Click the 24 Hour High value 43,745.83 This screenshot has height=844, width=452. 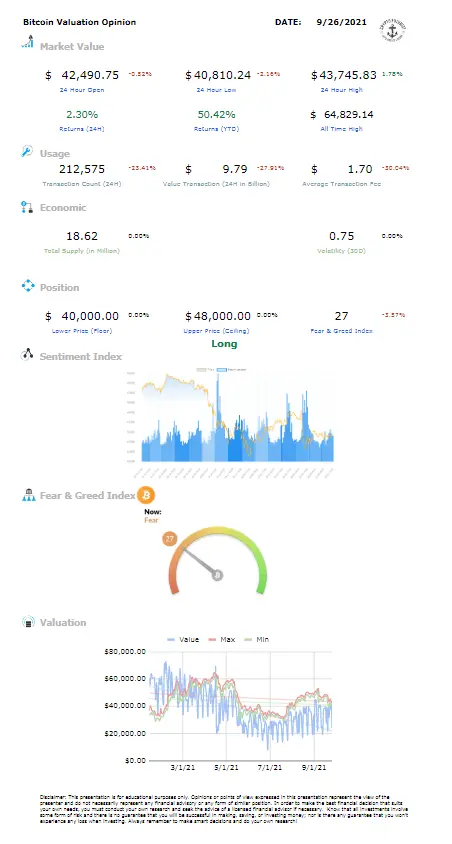347,75
